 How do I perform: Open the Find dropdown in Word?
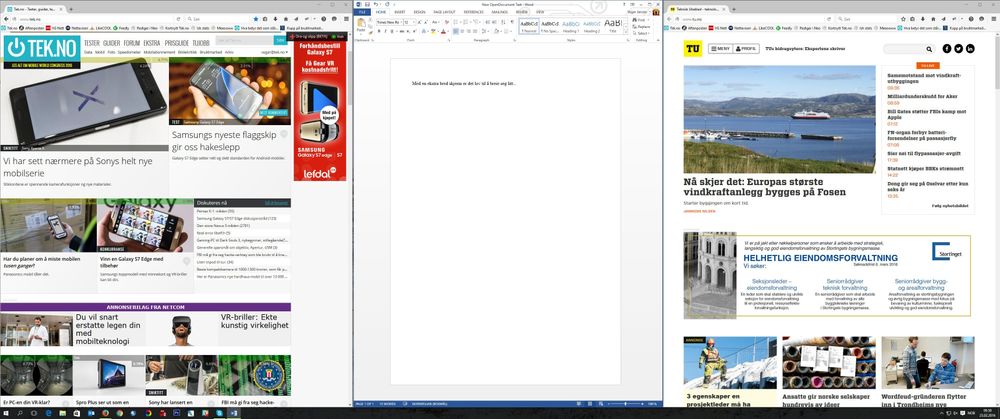point(649,20)
